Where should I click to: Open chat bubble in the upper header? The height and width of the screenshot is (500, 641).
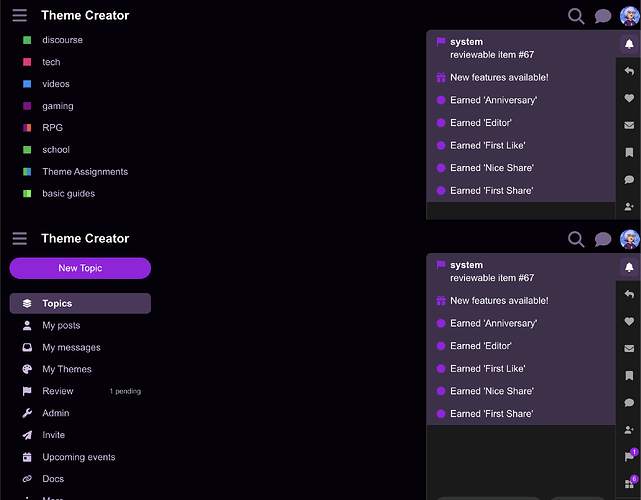pyautogui.click(x=603, y=16)
